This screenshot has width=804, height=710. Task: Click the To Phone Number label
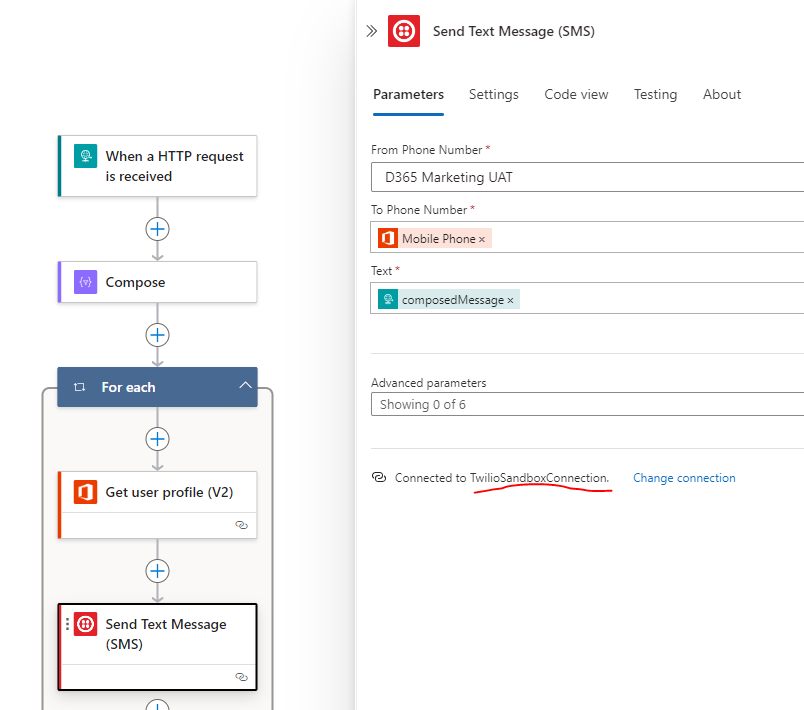point(419,210)
